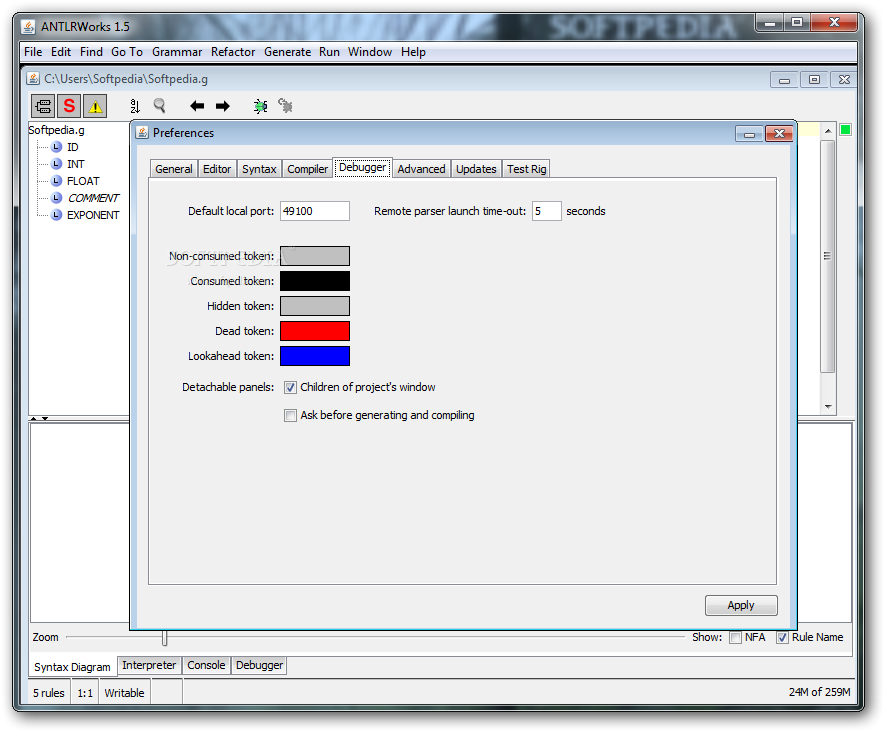Image resolution: width=885 pixels, height=732 pixels.
Task: Open the Debugger bottom tab
Action: tap(259, 665)
